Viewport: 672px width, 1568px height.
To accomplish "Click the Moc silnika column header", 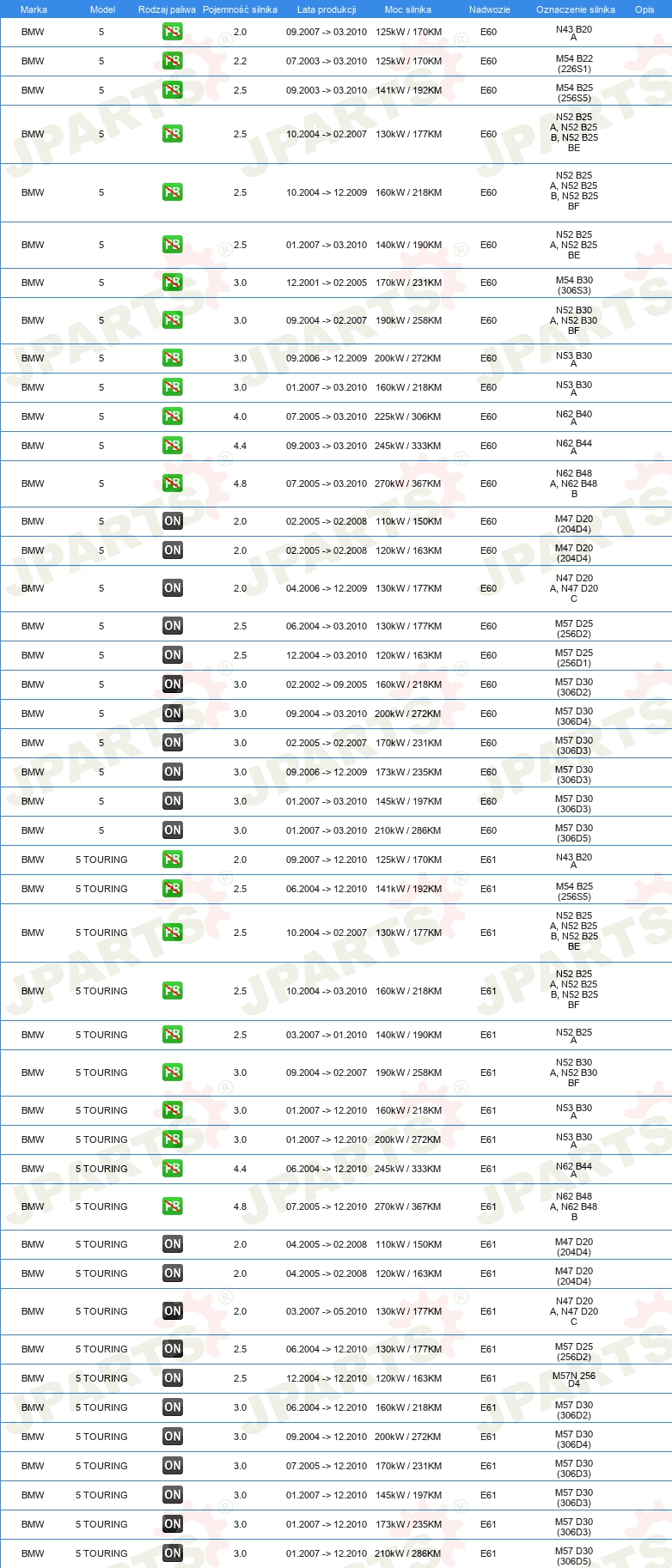I will coord(408,9).
